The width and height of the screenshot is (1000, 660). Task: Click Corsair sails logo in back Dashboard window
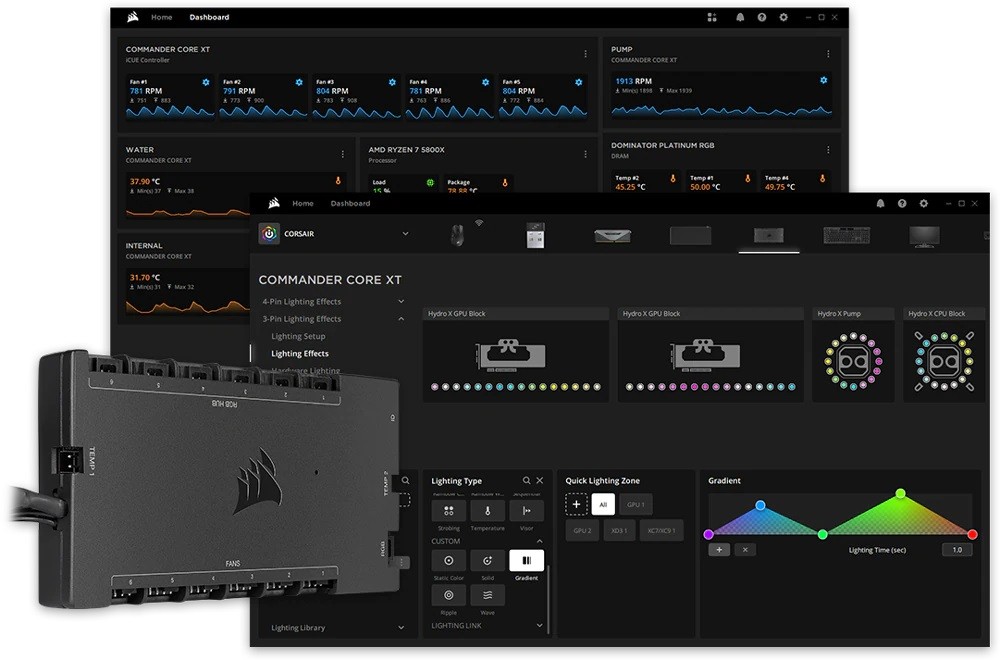(133, 17)
